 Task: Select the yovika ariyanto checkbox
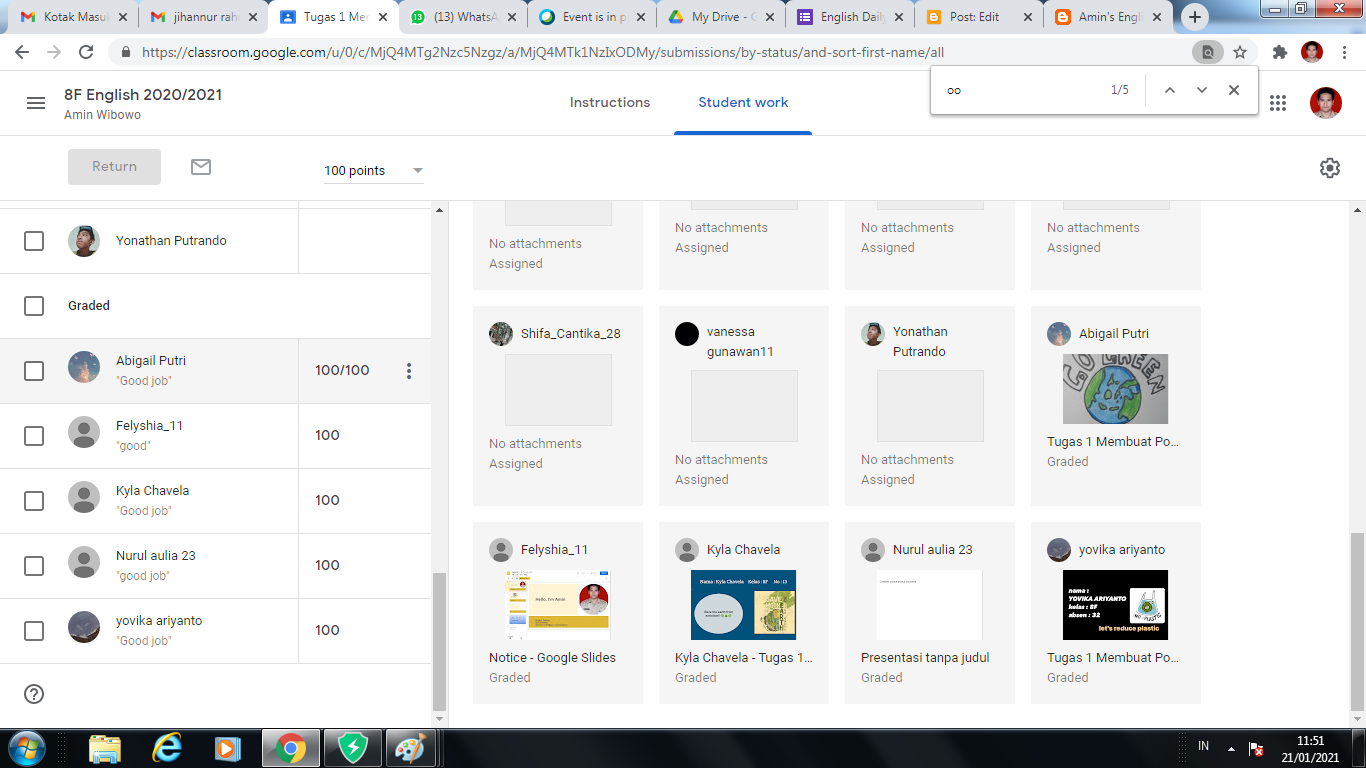(x=34, y=631)
